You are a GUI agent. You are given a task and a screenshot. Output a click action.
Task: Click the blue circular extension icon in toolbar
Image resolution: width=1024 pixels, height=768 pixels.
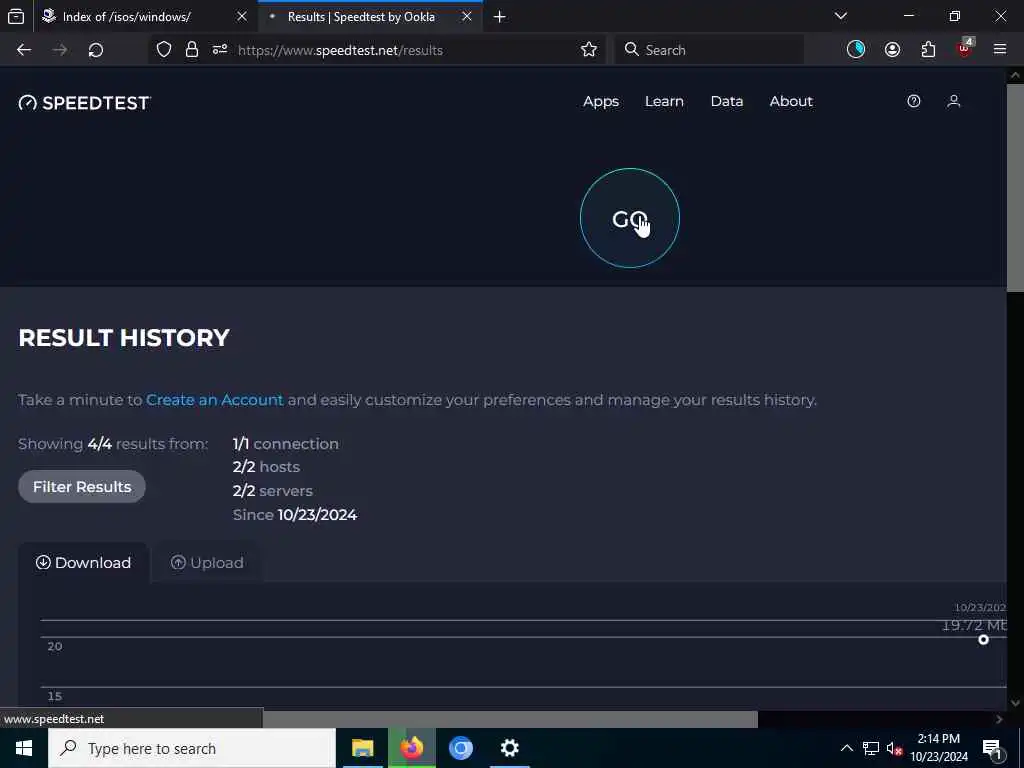coord(856,50)
